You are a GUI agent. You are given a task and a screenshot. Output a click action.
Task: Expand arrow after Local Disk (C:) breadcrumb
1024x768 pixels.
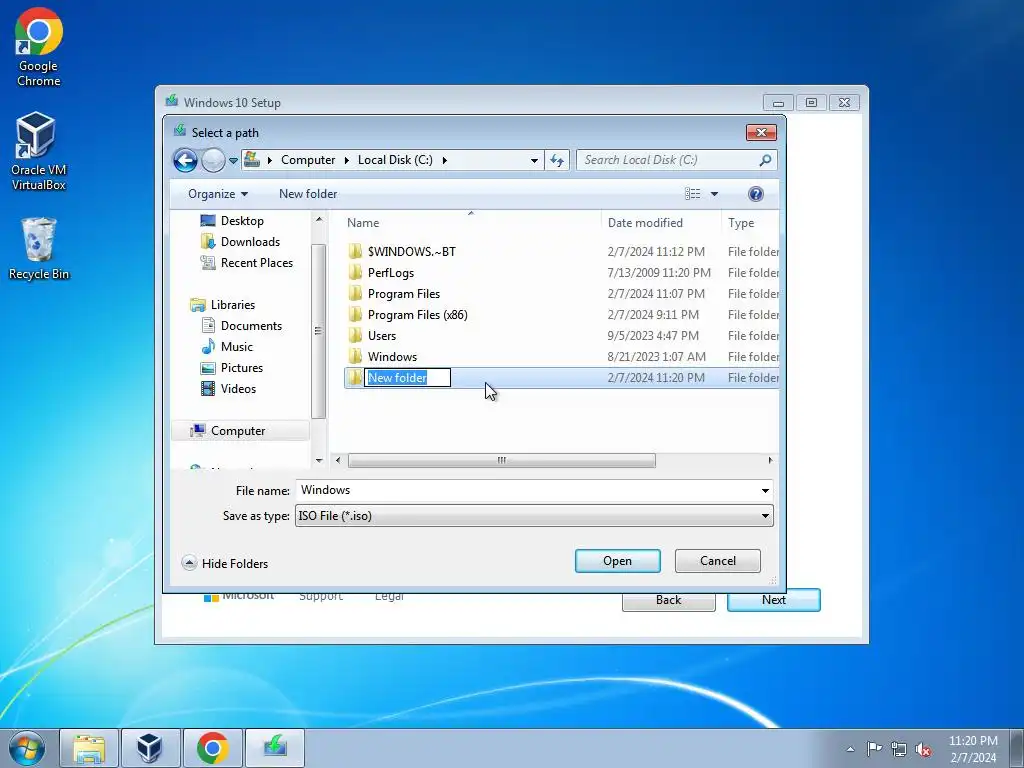[444, 160]
